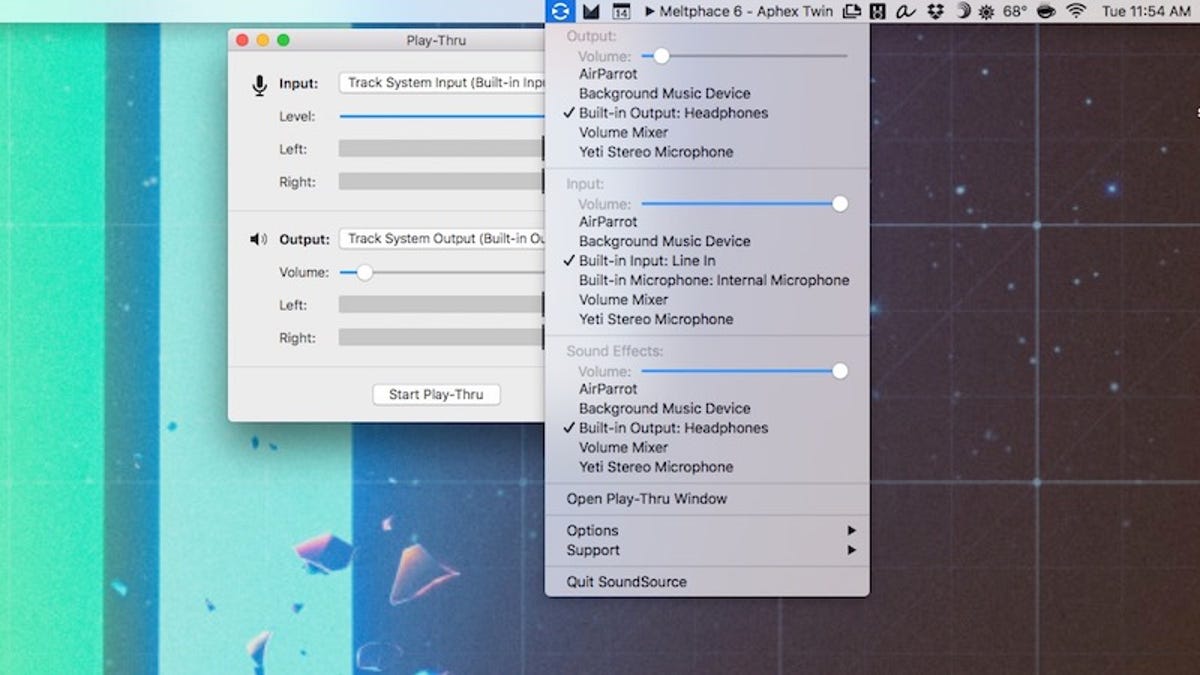Expand the Support submenu arrow

[852, 550]
